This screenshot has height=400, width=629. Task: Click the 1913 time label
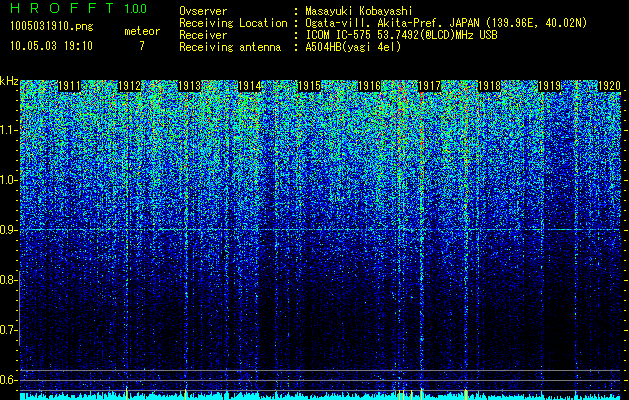pyautogui.click(x=189, y=86)
